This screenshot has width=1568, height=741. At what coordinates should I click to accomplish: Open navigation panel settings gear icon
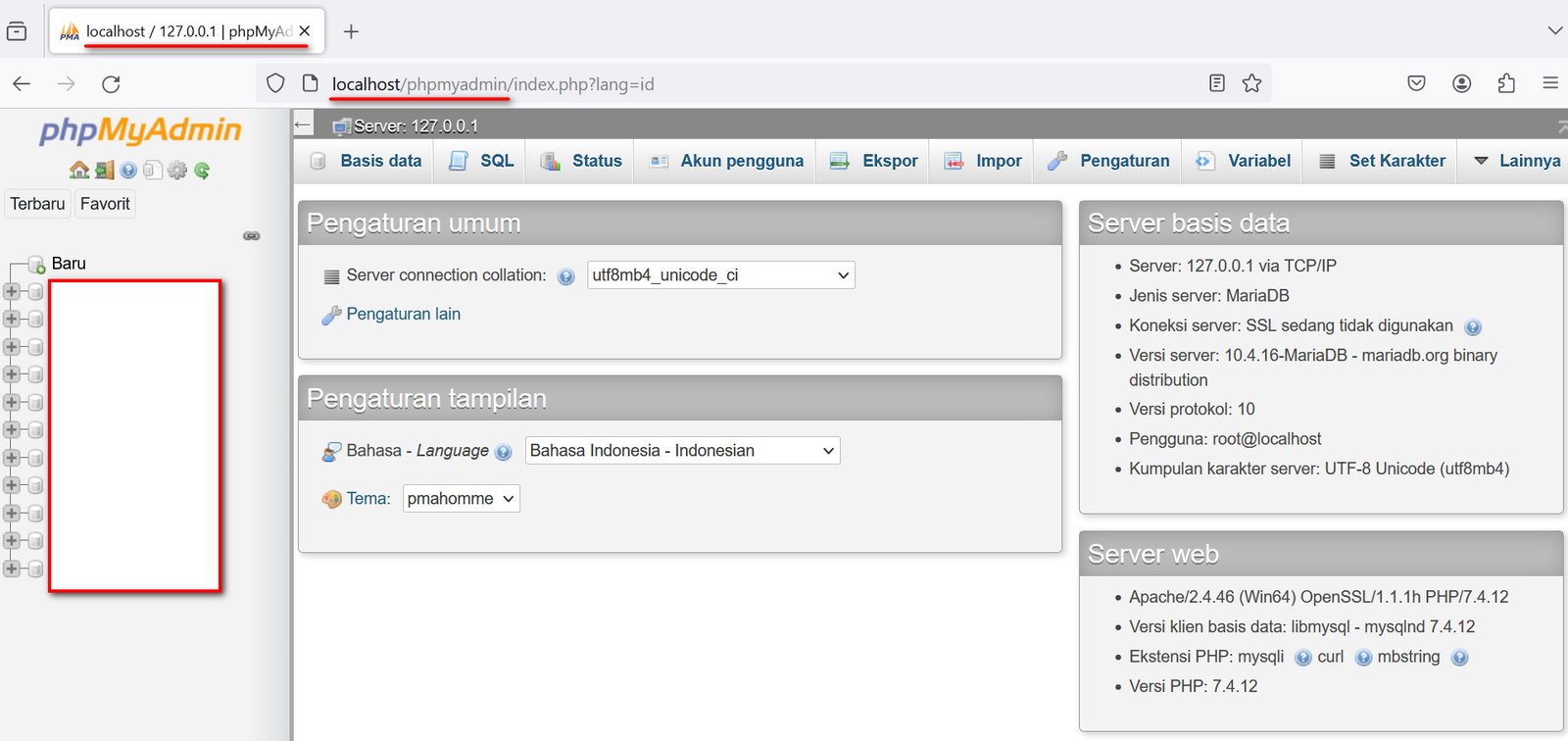(177, 171)
